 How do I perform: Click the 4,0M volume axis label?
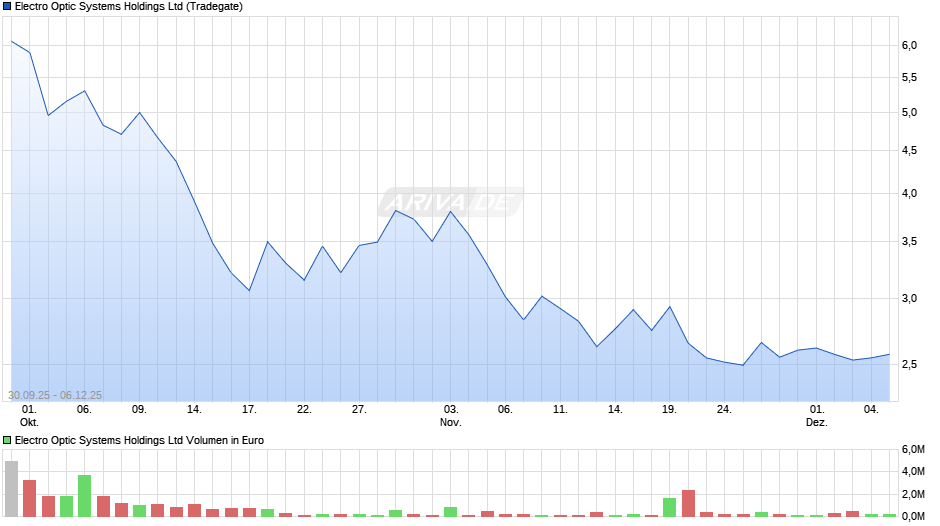coord(913,471)
